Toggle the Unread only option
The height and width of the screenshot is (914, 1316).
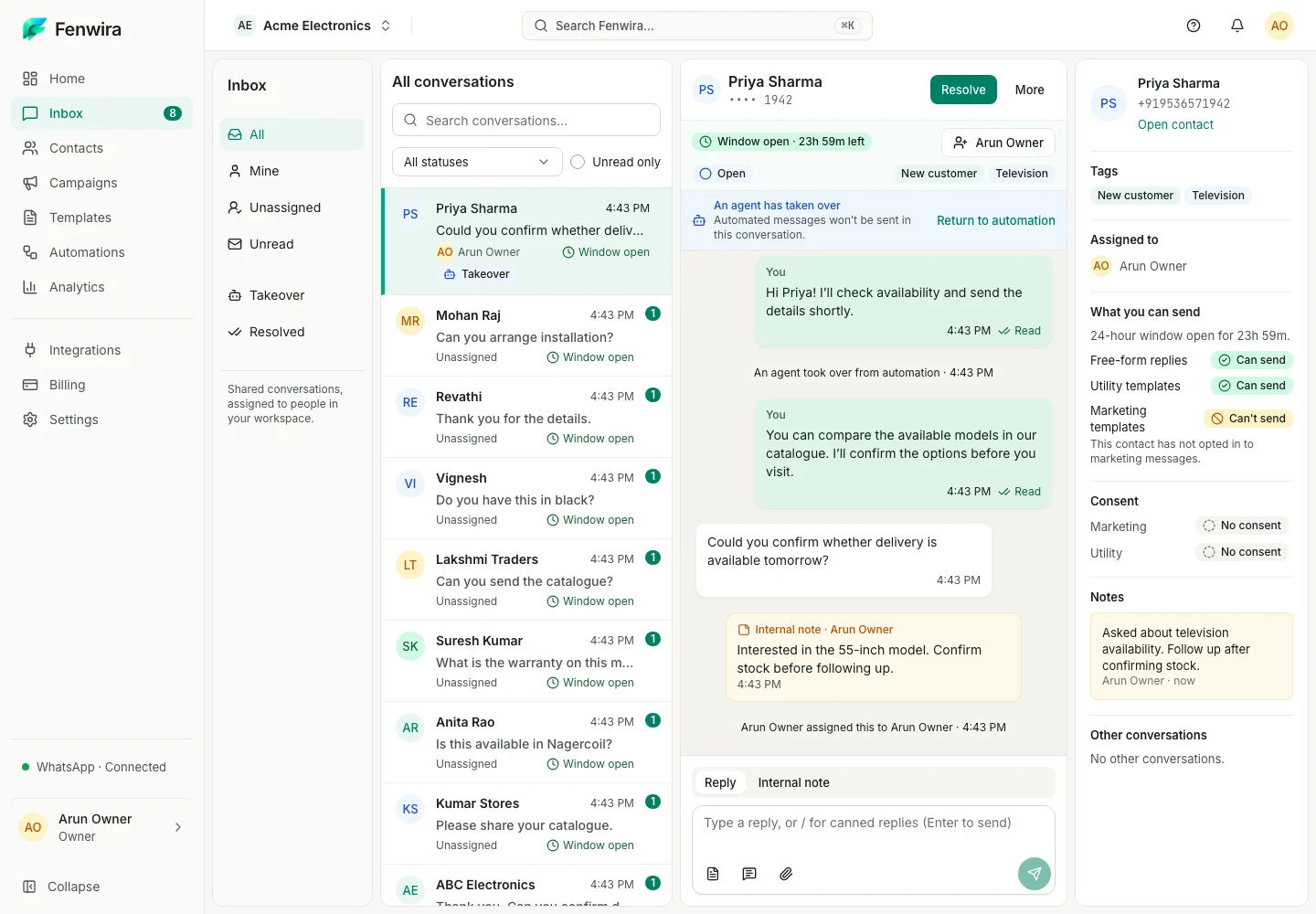point(615,162)
